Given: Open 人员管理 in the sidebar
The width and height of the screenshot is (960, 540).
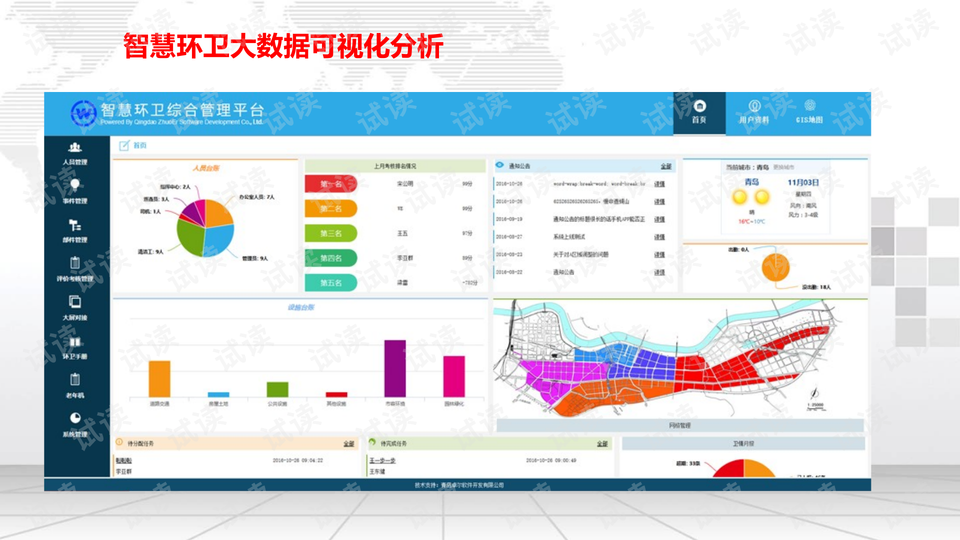Looking at the screenshot, I should pyautogui.click(x=75, y=154).
